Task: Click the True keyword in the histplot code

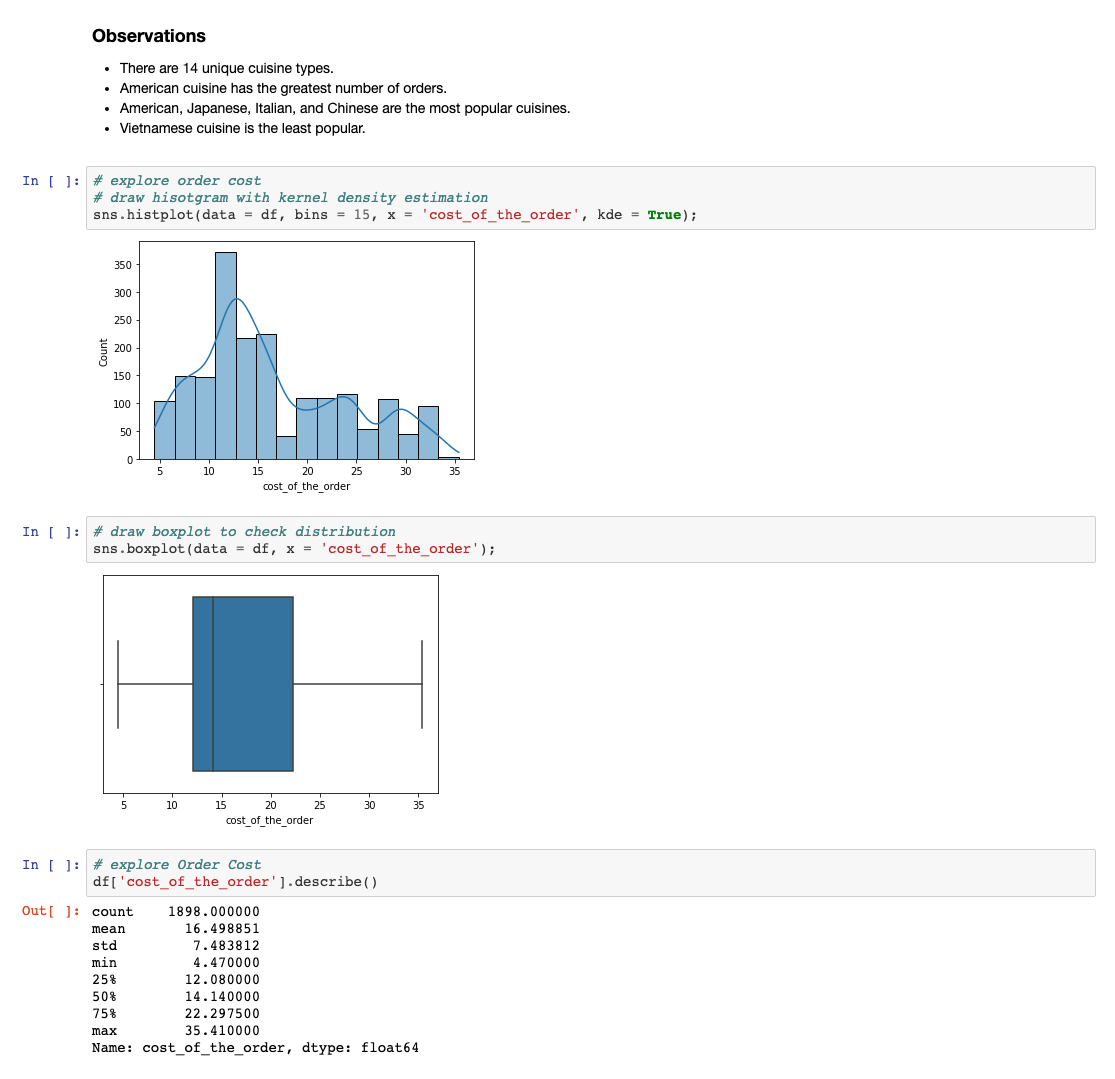Action: [x=666, y=214]
